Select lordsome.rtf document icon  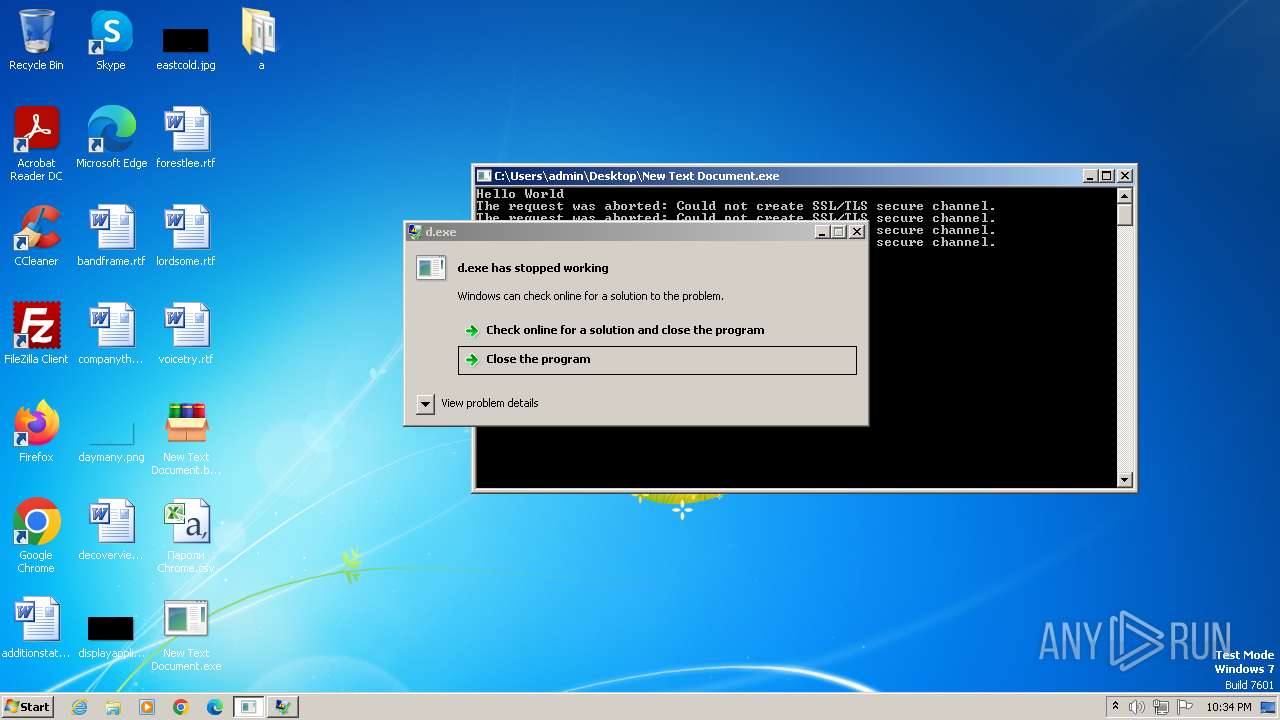pyautogui.click(x=186, y=236)
